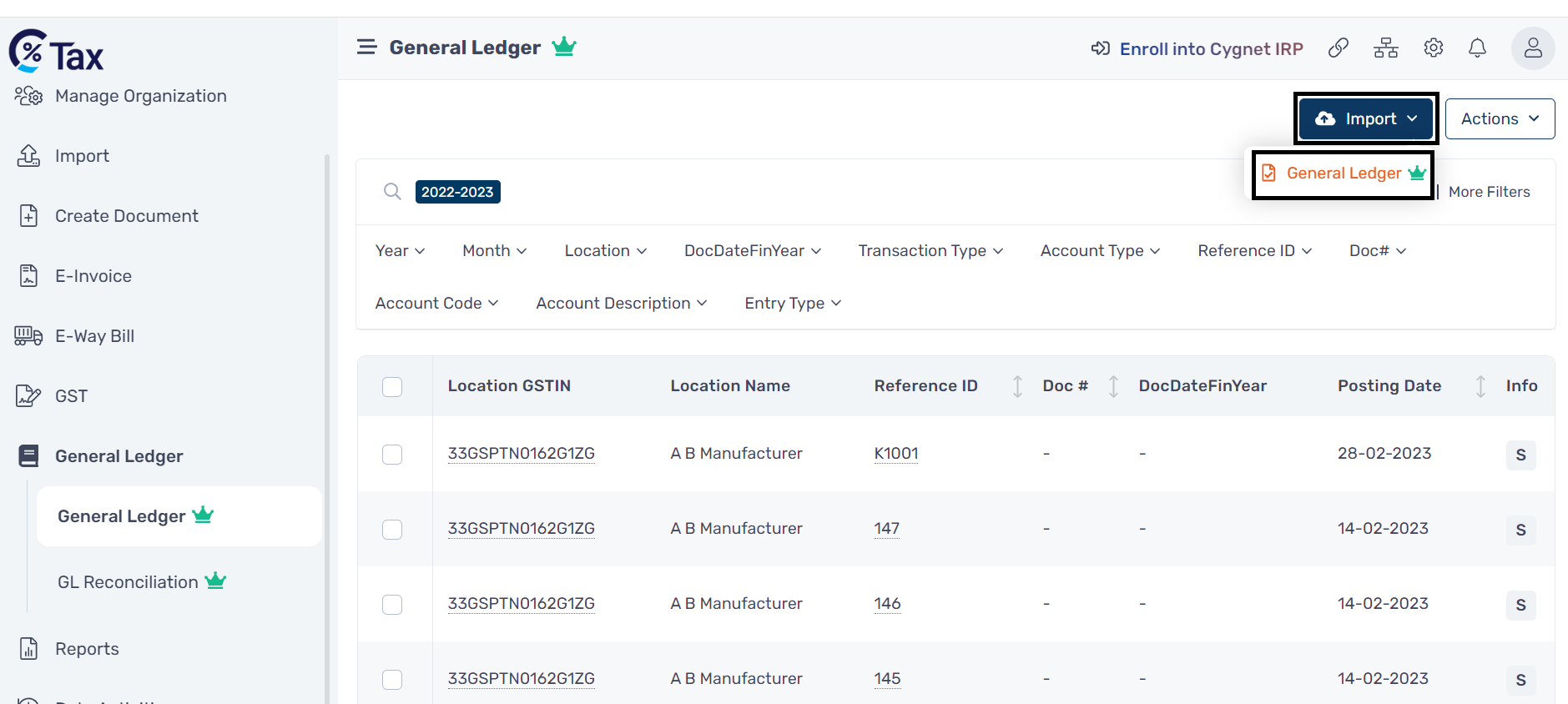Sort by Doc # column arrows
This screenshot has height=704, width=1568.
click(x=1113, y=386)
